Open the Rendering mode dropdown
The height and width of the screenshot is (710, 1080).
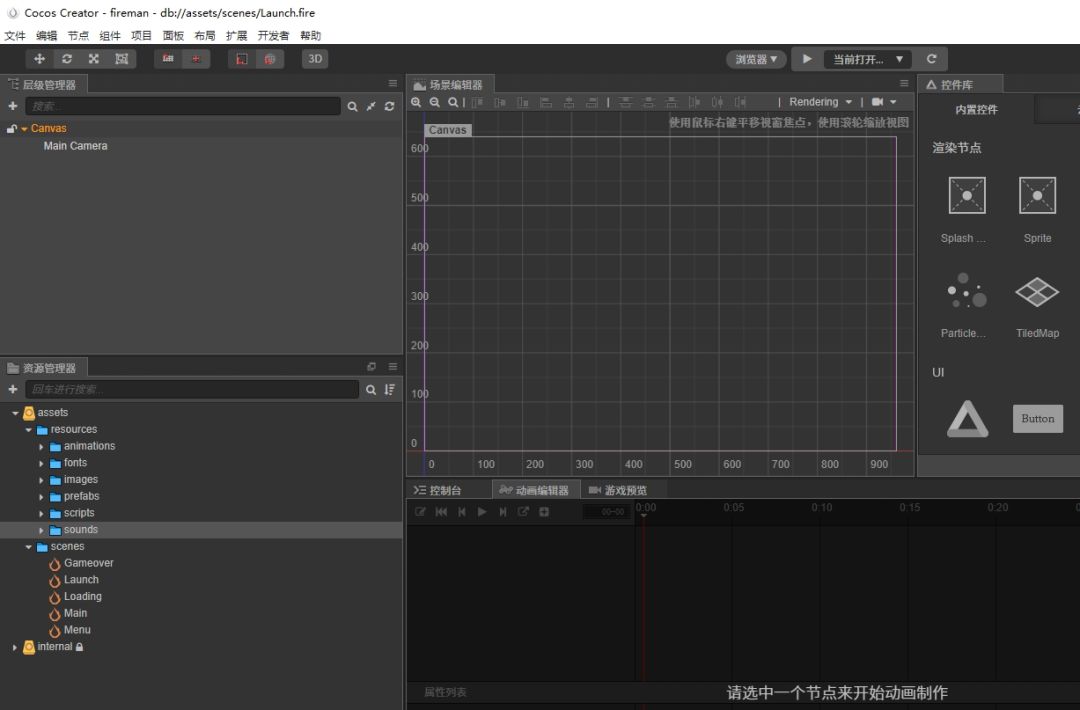(820, 102)
